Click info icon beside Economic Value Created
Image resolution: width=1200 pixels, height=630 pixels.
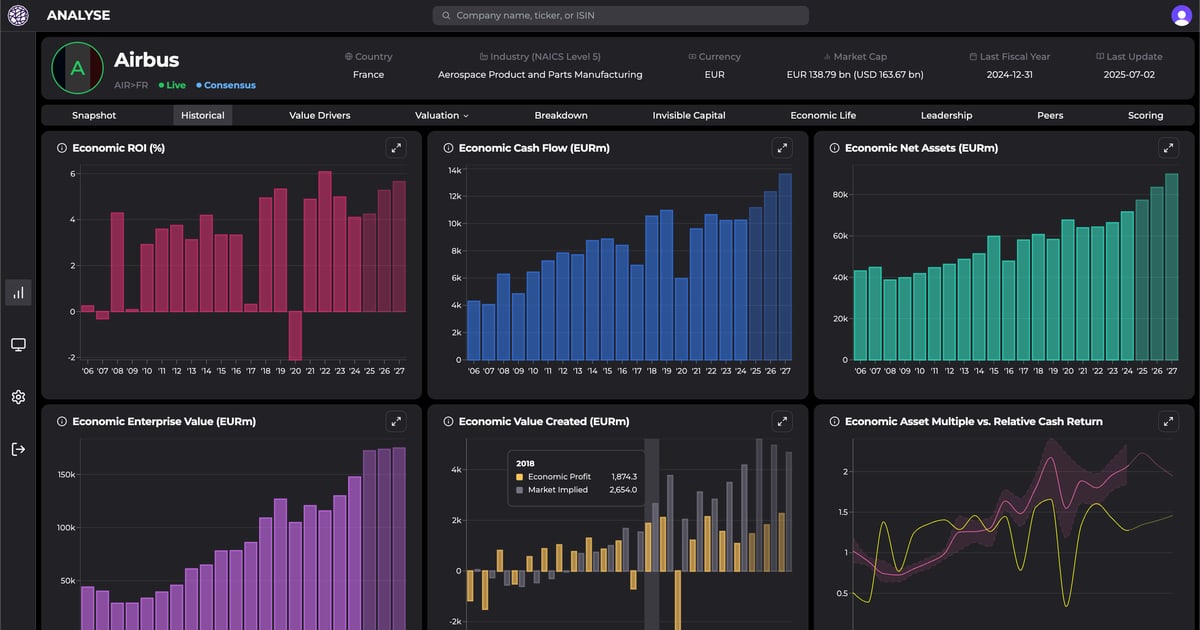coord(448,422)
